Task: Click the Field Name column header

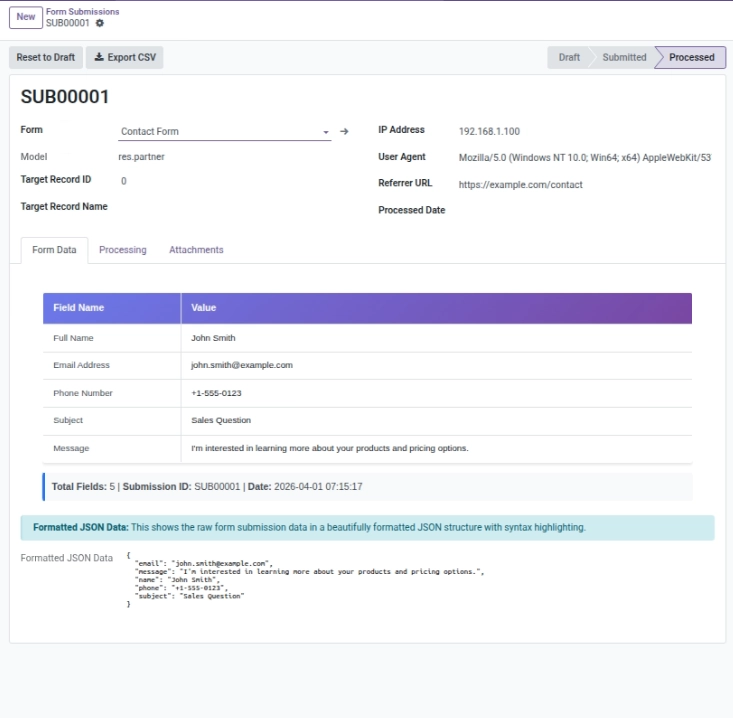Action: tap(112, 308)
